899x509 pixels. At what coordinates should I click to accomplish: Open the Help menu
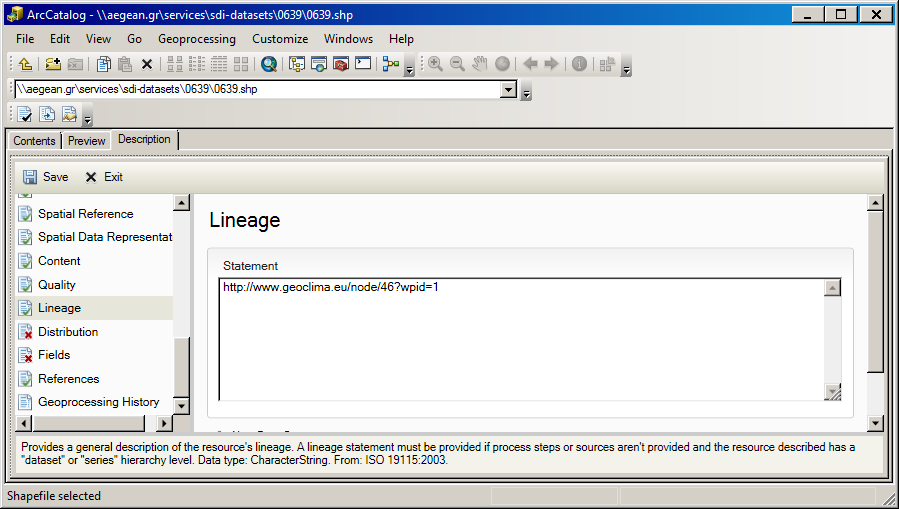point(401,39)
